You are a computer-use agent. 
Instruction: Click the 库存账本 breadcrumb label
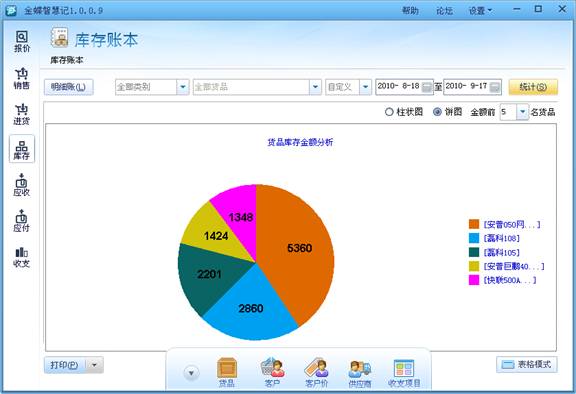coord(66,60)
